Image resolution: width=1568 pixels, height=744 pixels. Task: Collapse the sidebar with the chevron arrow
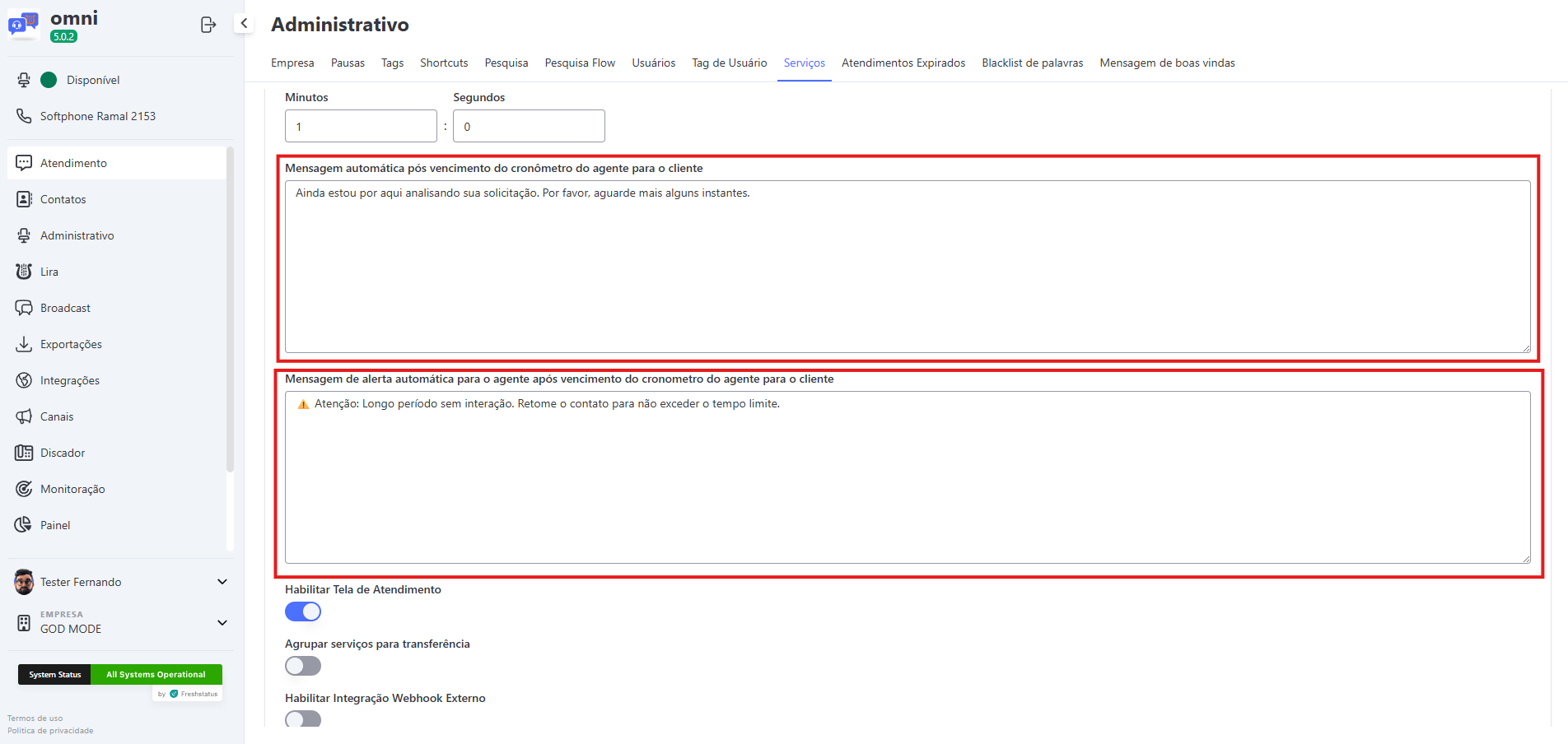243,24
